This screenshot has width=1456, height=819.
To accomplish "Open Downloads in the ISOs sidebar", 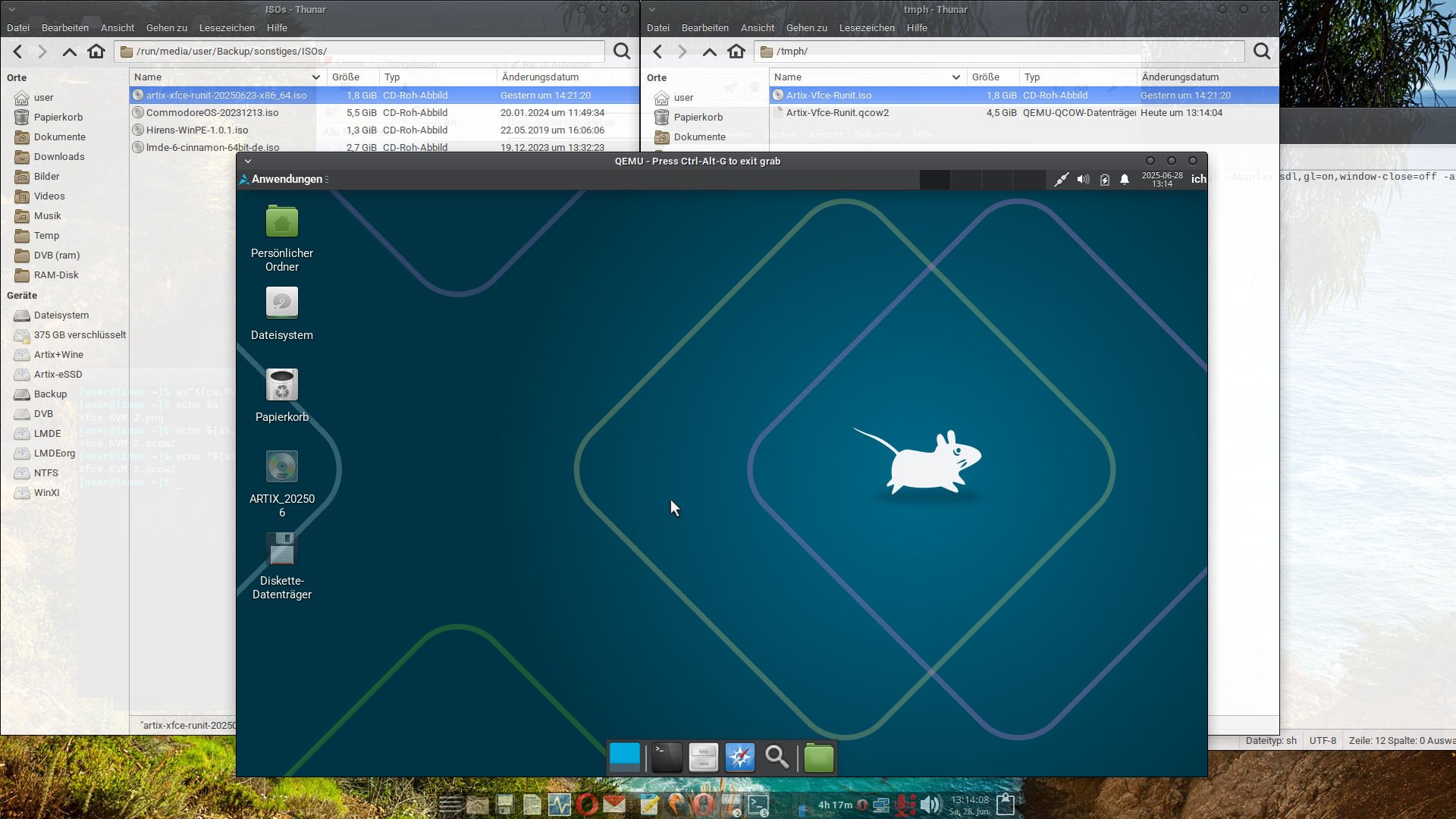I will tap(58, 157).
